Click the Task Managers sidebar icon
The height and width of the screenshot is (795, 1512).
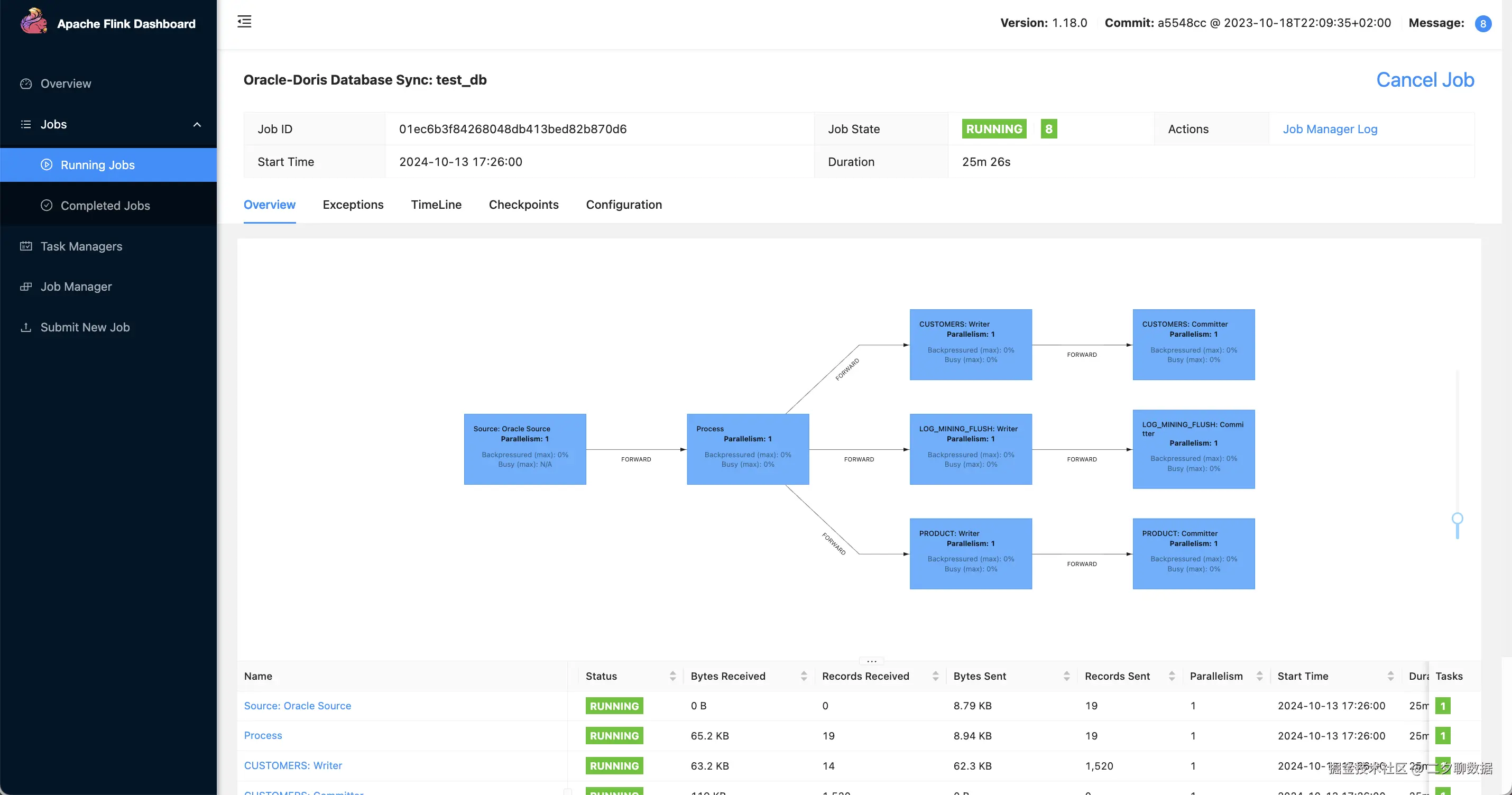26,246
